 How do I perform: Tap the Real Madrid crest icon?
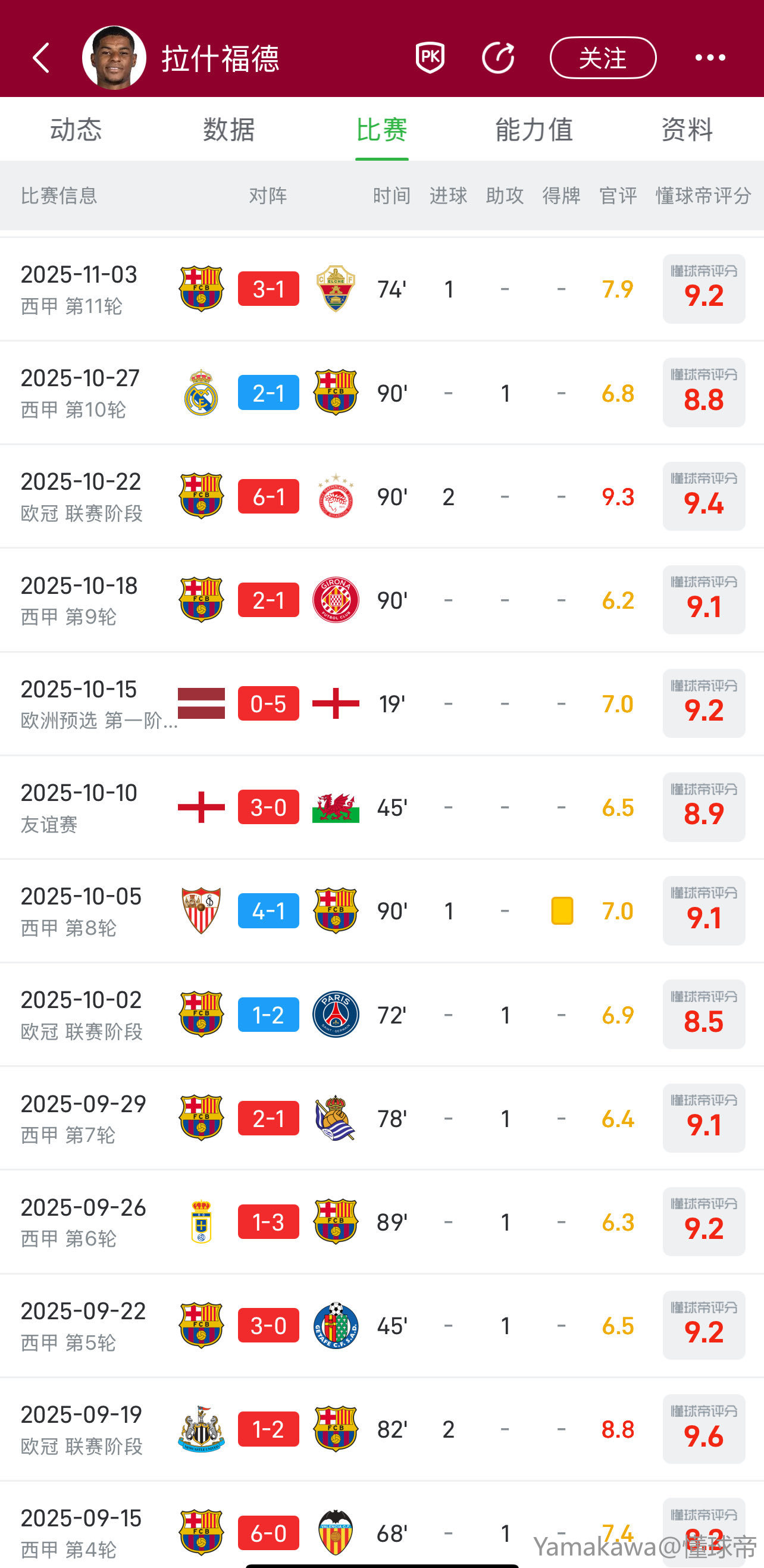coord(201,393)
